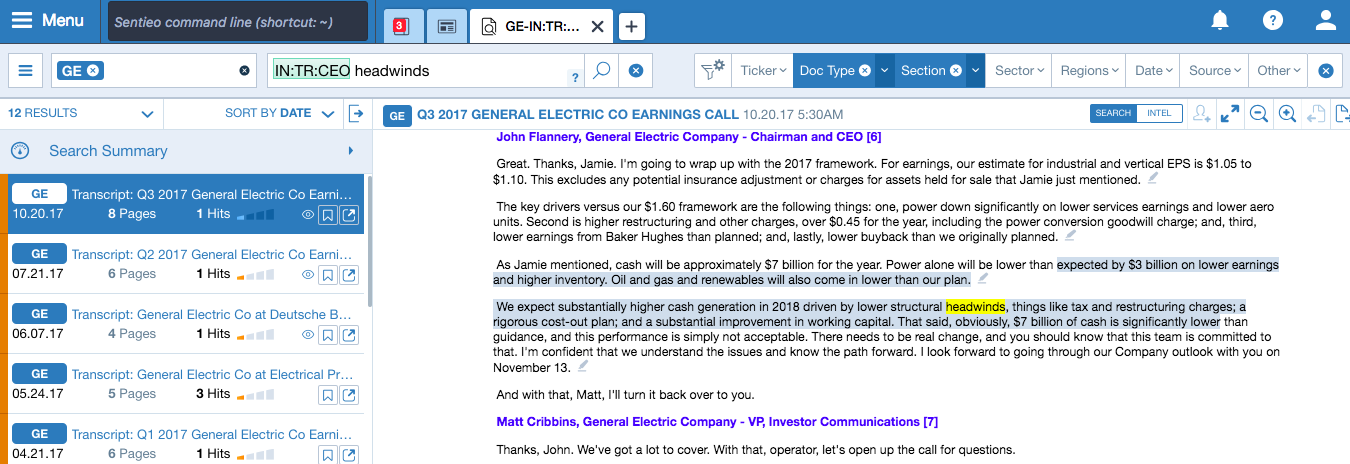Clear the ticker input field
This screenshot has width=1350, height=464.
coord(244,71)
